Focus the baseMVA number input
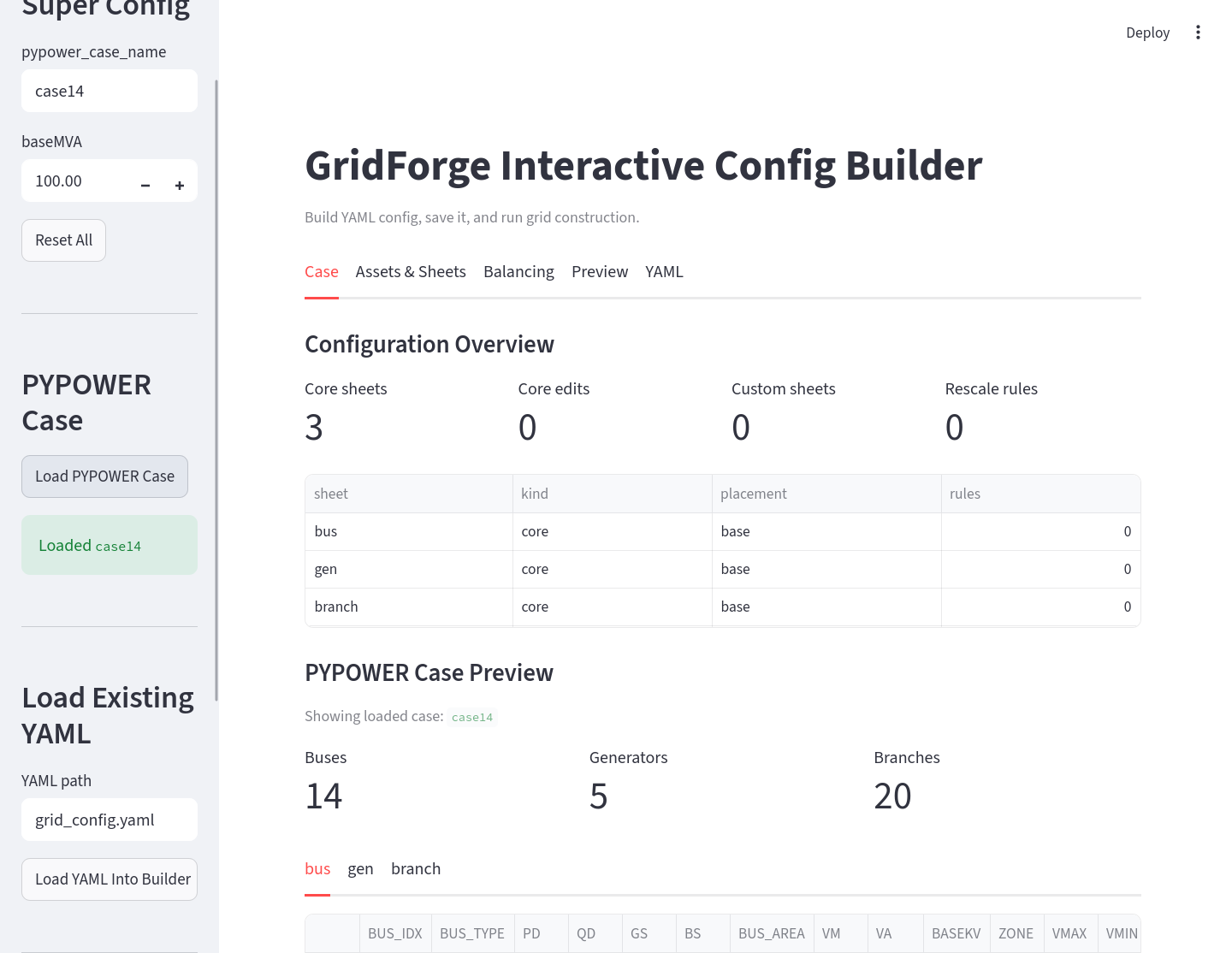1232x953 pixels. 75,181
